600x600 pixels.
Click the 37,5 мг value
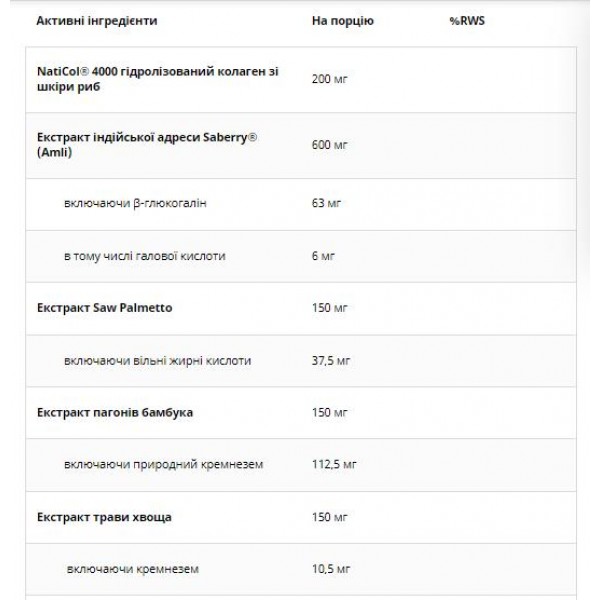coord(333,360)
